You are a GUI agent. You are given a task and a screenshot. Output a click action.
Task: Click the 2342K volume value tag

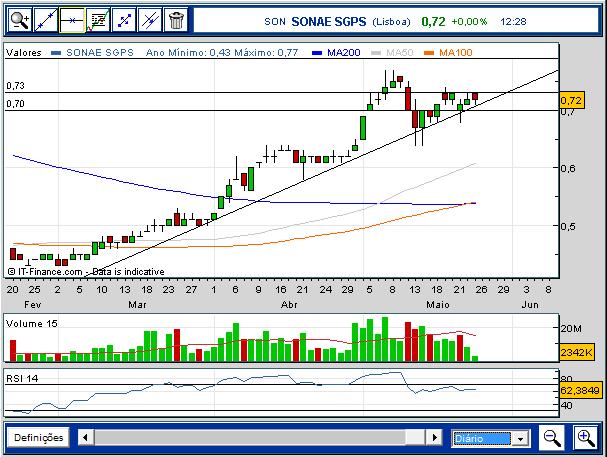(x=576, y=352)
